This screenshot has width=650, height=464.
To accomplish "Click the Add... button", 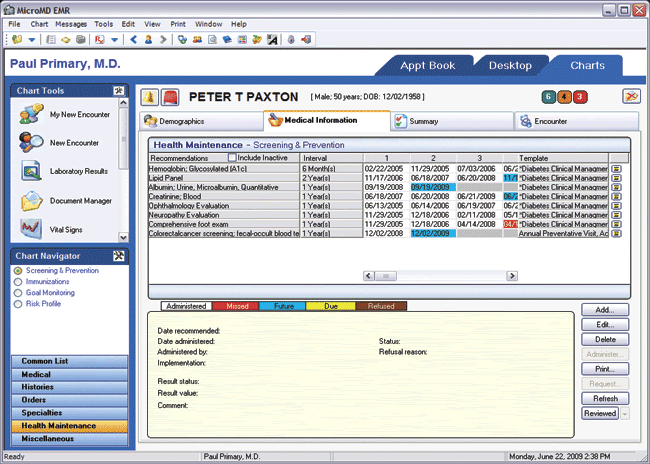I will tap(605, 310).
